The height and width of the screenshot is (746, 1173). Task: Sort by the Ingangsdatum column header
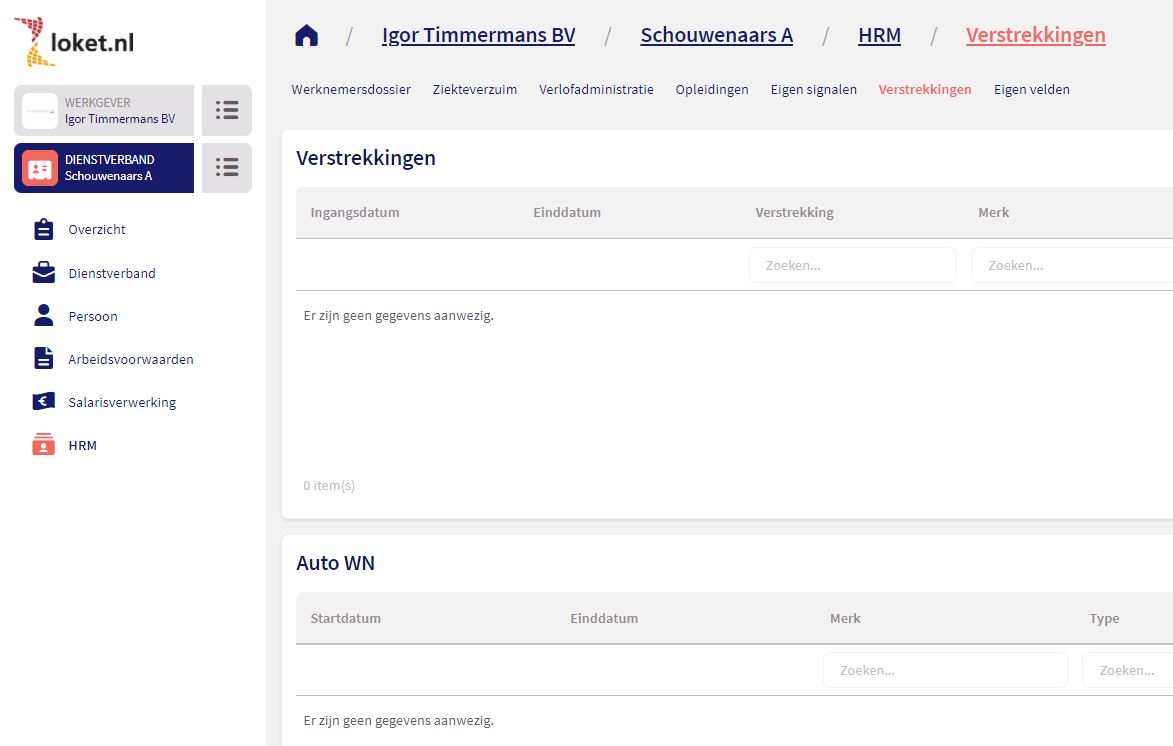355,213
